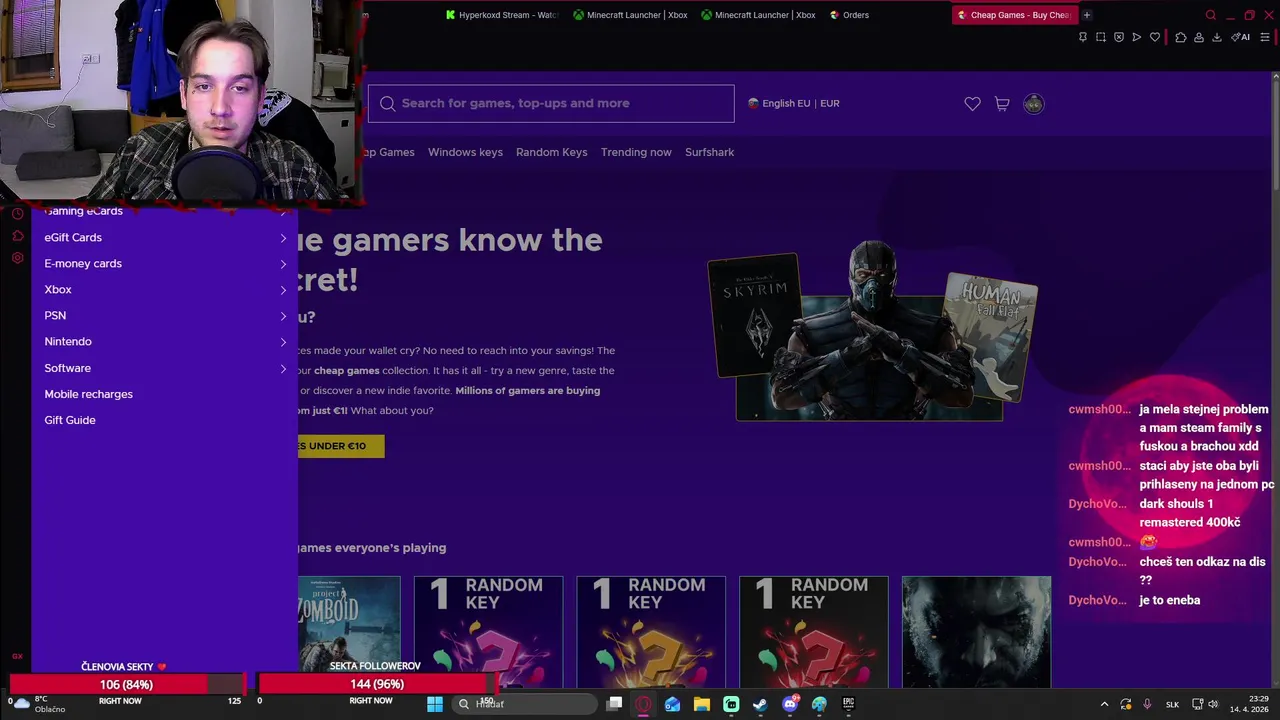
Task: Click the Windows taskbar search box
Action: click(x=525, y=704)
